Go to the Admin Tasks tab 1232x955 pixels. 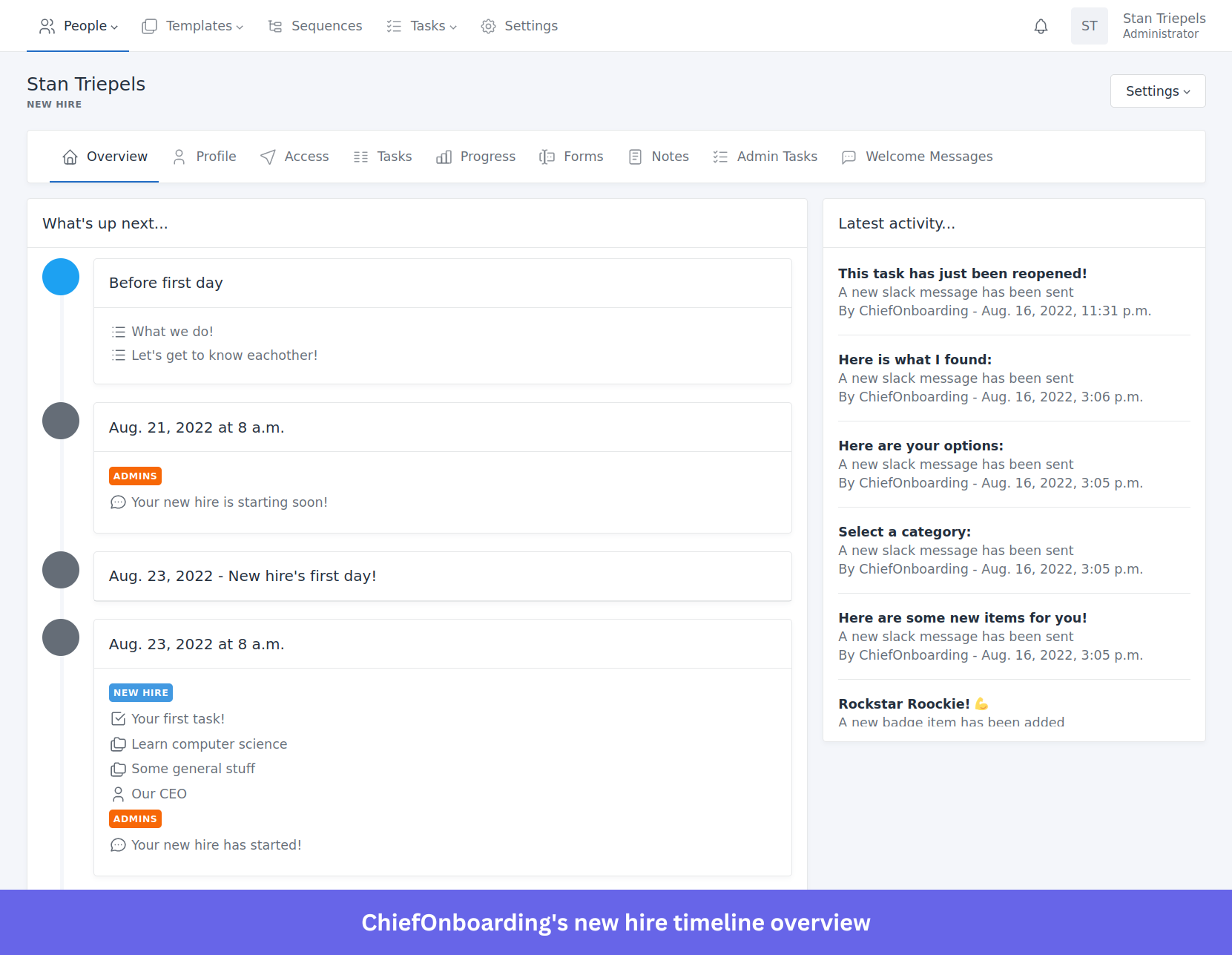coord(765,157)
